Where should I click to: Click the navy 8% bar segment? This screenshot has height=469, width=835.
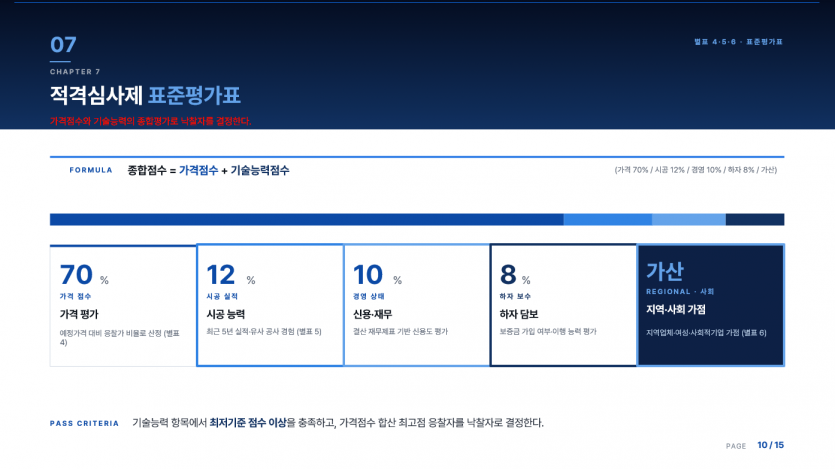755,219
